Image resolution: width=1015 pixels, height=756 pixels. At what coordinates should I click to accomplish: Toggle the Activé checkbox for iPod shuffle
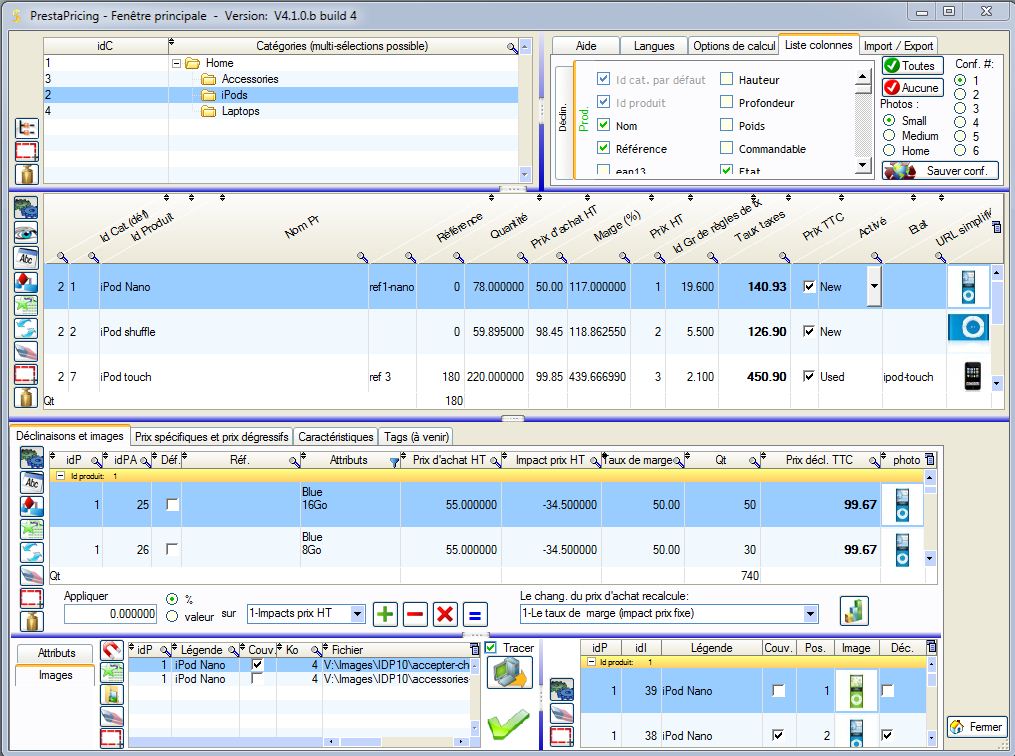pos(809,331)
